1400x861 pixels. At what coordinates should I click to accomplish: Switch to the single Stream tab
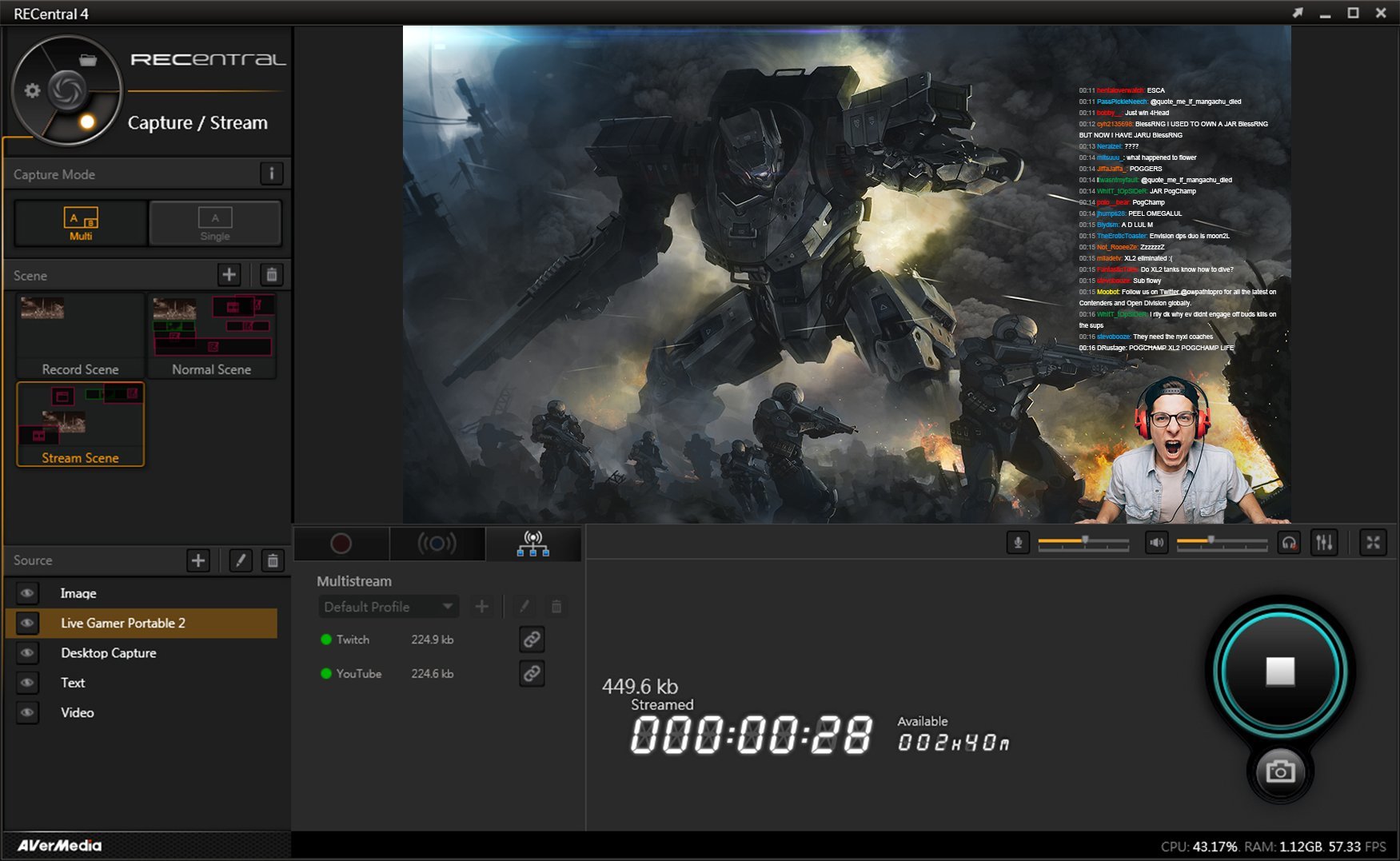[x=437, y=544]
